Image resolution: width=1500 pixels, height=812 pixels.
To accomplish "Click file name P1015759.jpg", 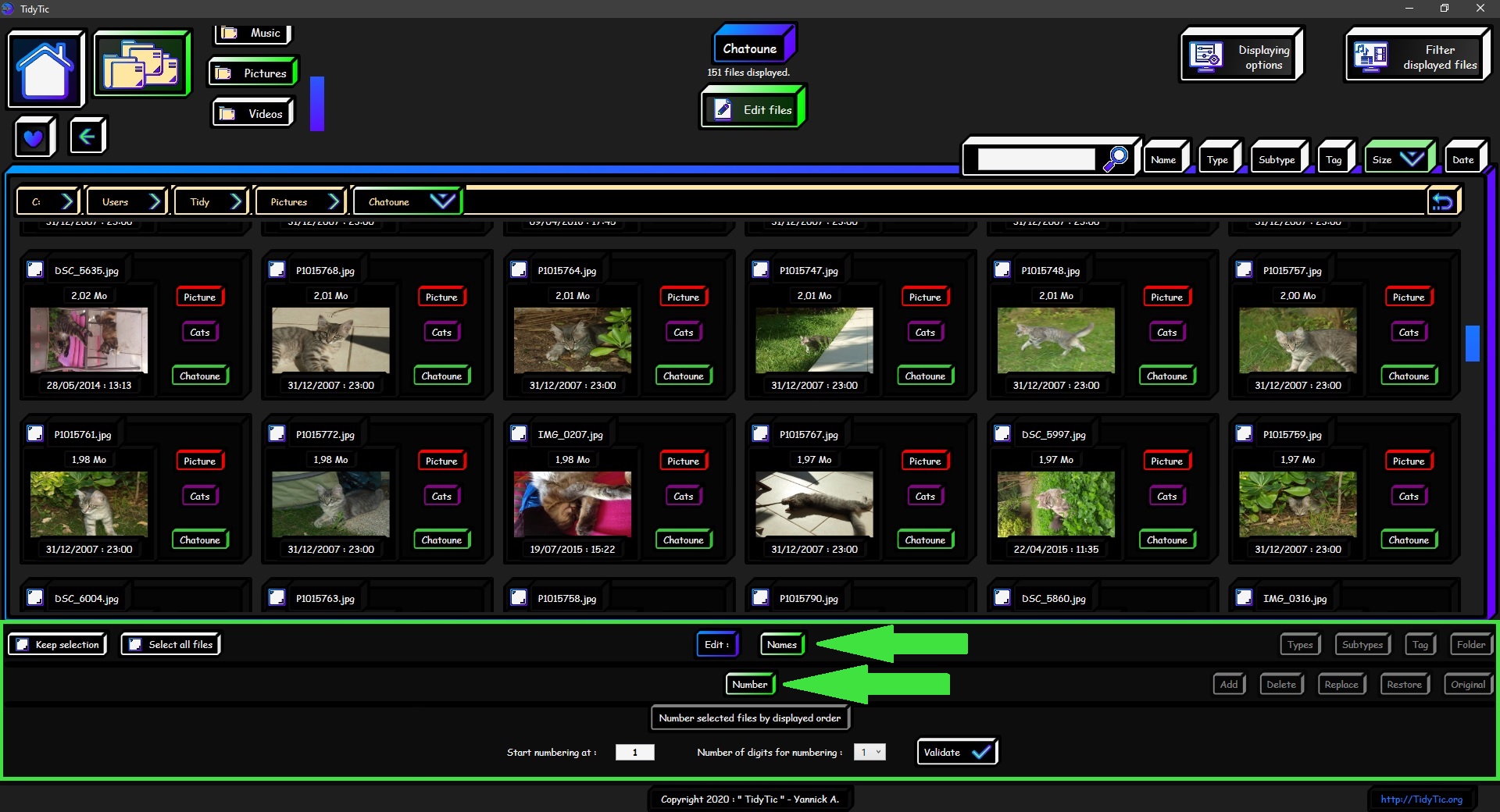I will pyautogui.click(x=1292, y=435).
